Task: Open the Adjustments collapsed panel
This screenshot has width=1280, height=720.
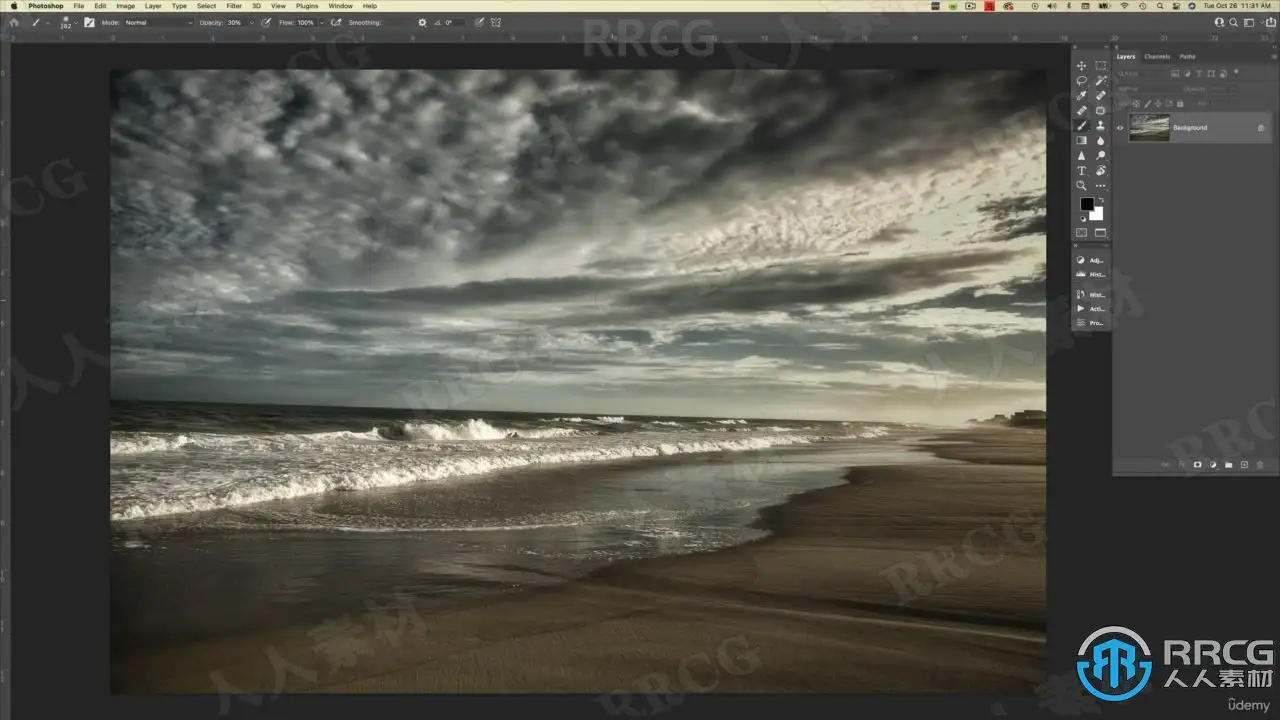Action: pyautogui.click(x=1092, y=259)
